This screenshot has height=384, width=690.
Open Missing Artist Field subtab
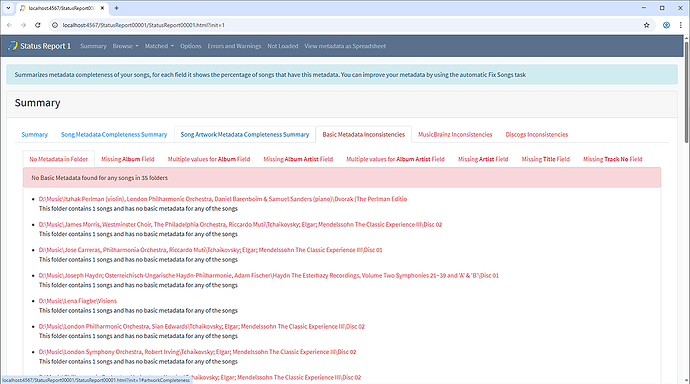(x=483, y=159)
